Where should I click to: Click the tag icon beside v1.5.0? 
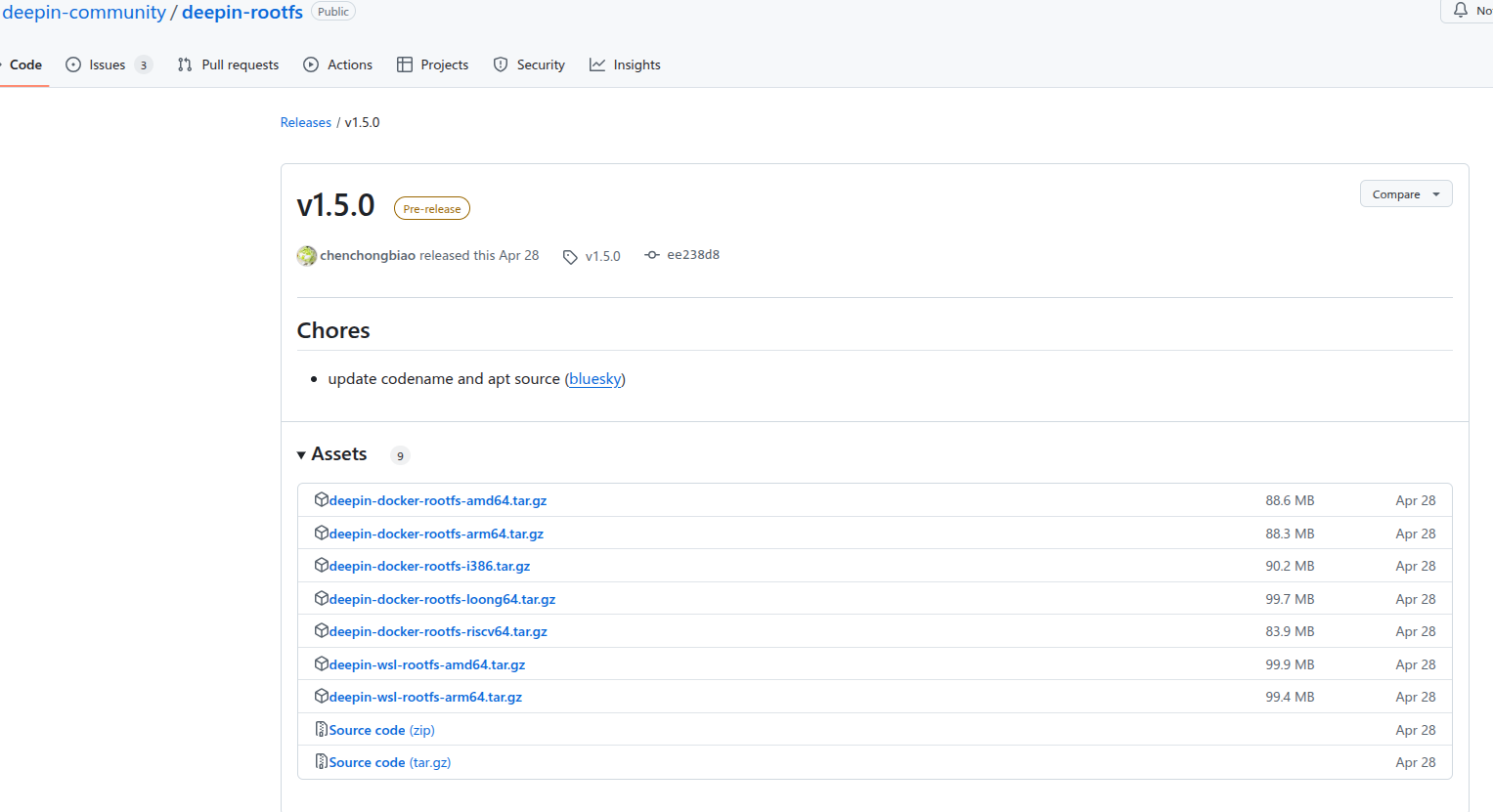(x=570, y=257)
